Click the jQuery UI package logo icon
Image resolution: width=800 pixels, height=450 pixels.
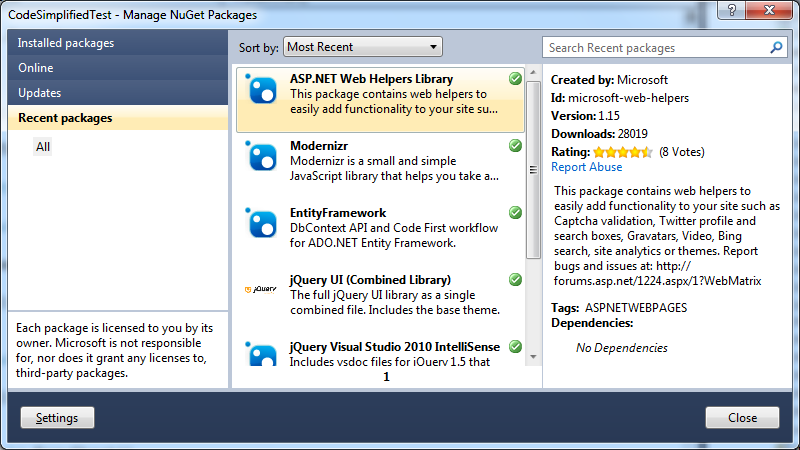point(261,289)
